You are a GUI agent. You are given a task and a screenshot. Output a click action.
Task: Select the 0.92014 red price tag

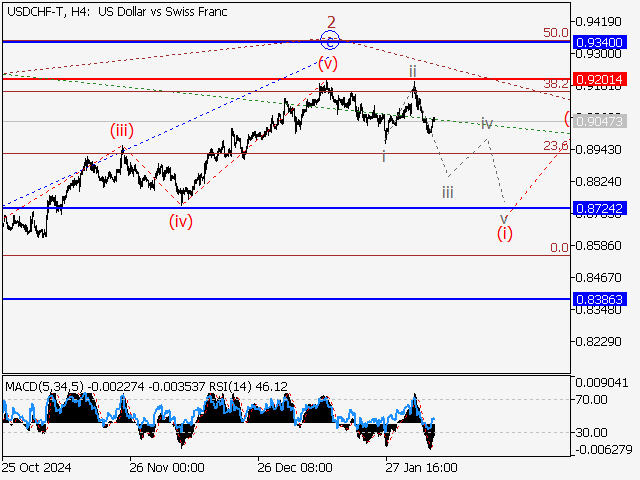click(600, 78)
